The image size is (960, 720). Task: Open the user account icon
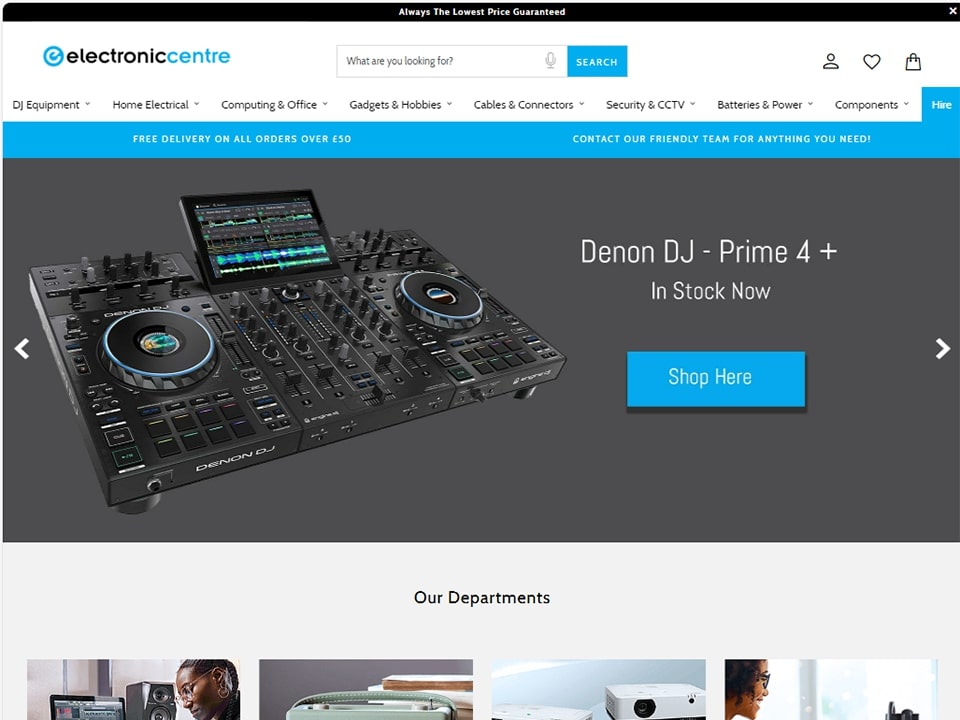coord(830,61)
